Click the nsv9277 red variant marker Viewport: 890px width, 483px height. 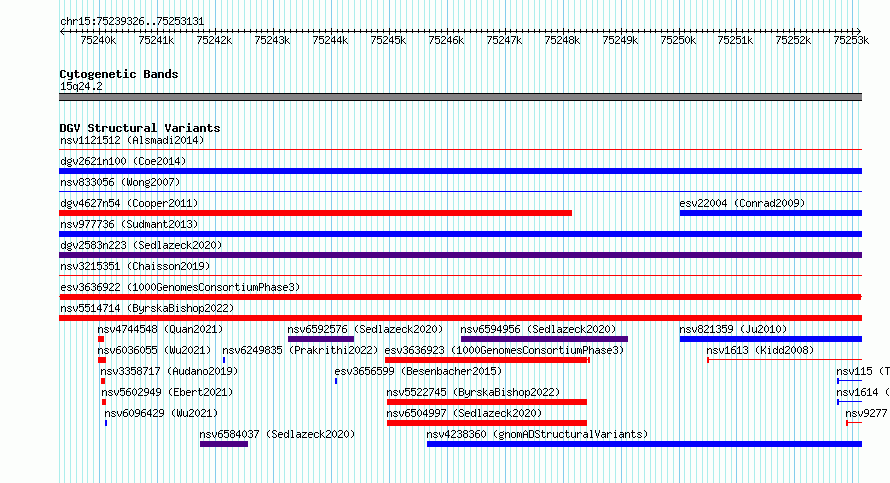(x=854, y=423)
